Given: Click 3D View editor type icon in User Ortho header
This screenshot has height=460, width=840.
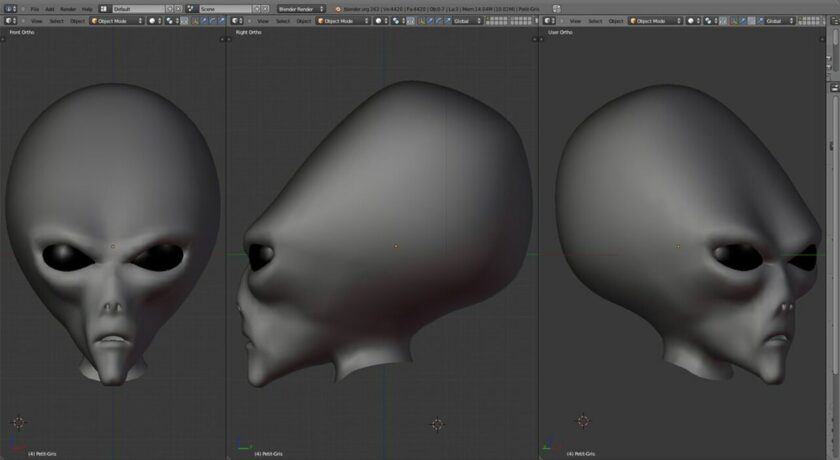Looking at the screenshot, I should [x=547, y=21].
